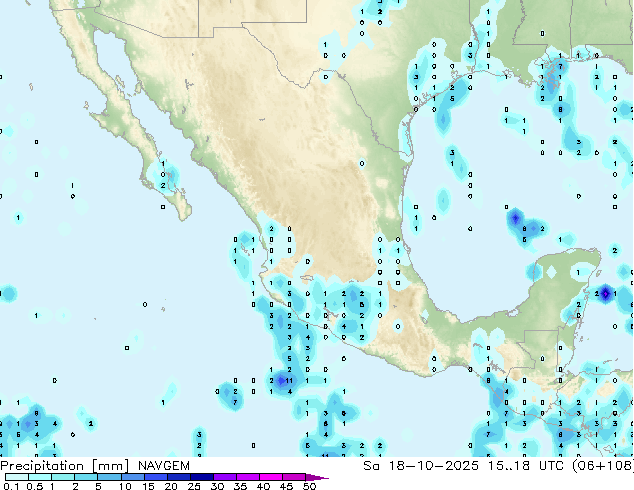
Task: Click the 'NAVGEM' model label
Action: pos(164,466)
